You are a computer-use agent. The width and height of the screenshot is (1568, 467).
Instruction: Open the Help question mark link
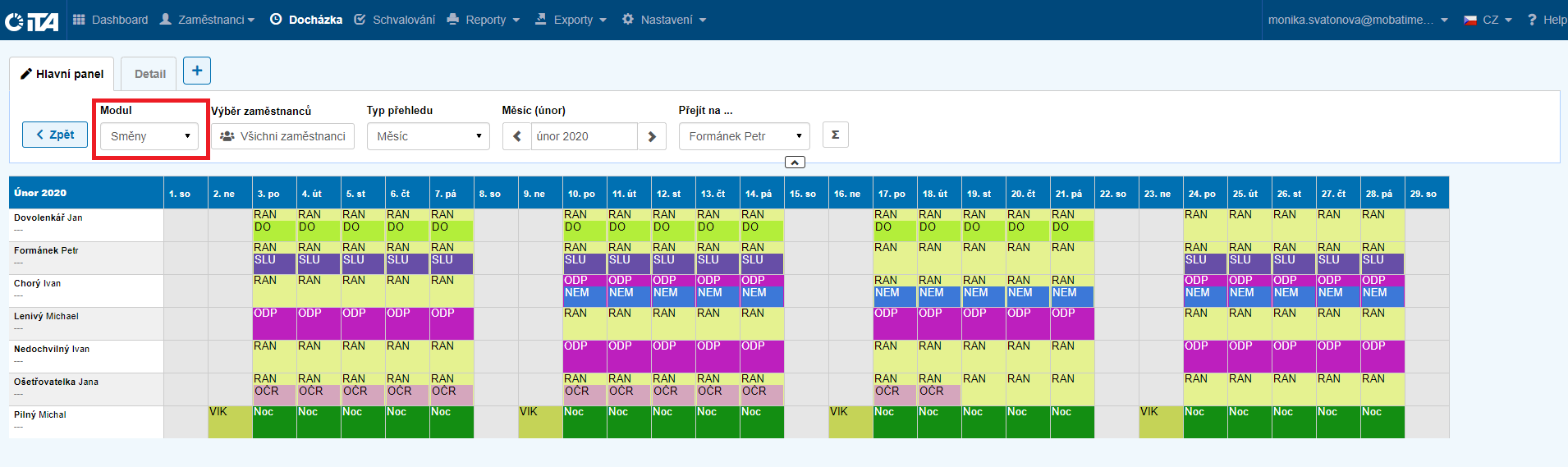point(1547,20)
